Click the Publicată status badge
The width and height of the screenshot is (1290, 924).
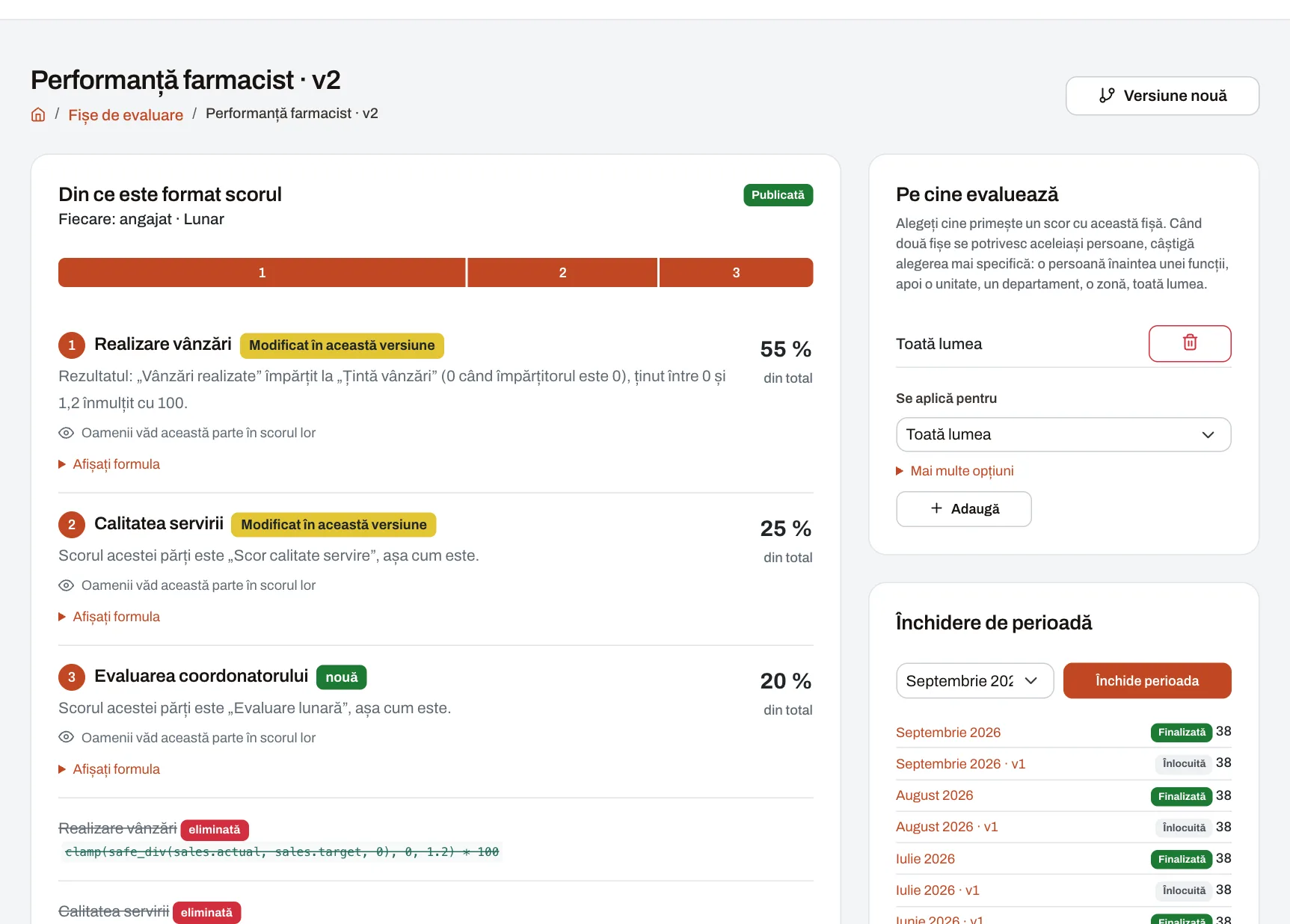[x=778, y=195]
